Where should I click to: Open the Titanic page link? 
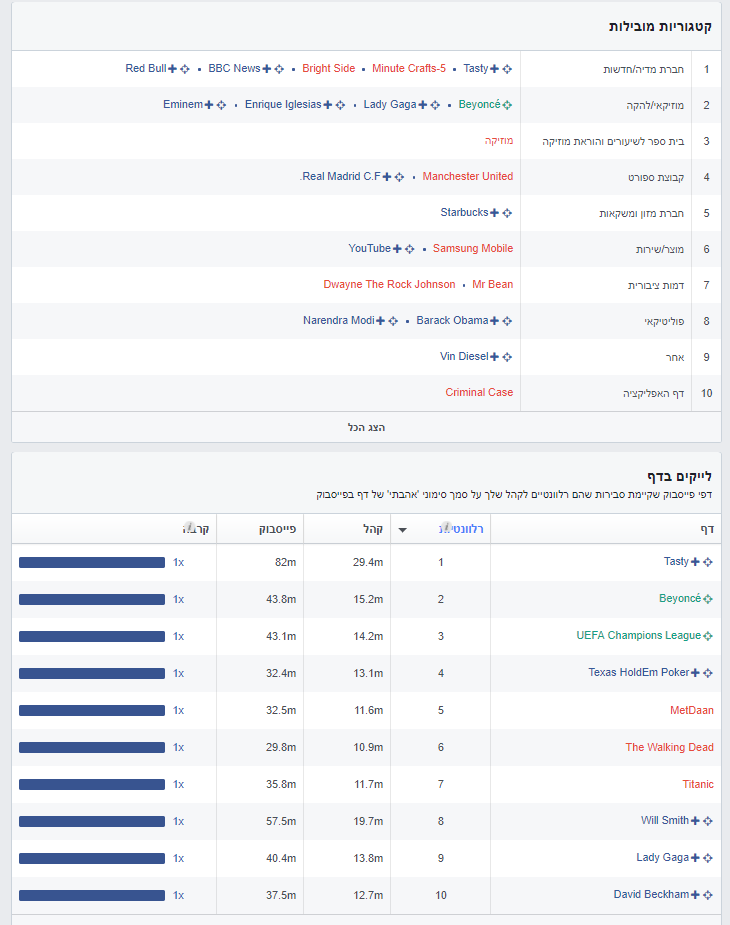(x=698, y=784)
